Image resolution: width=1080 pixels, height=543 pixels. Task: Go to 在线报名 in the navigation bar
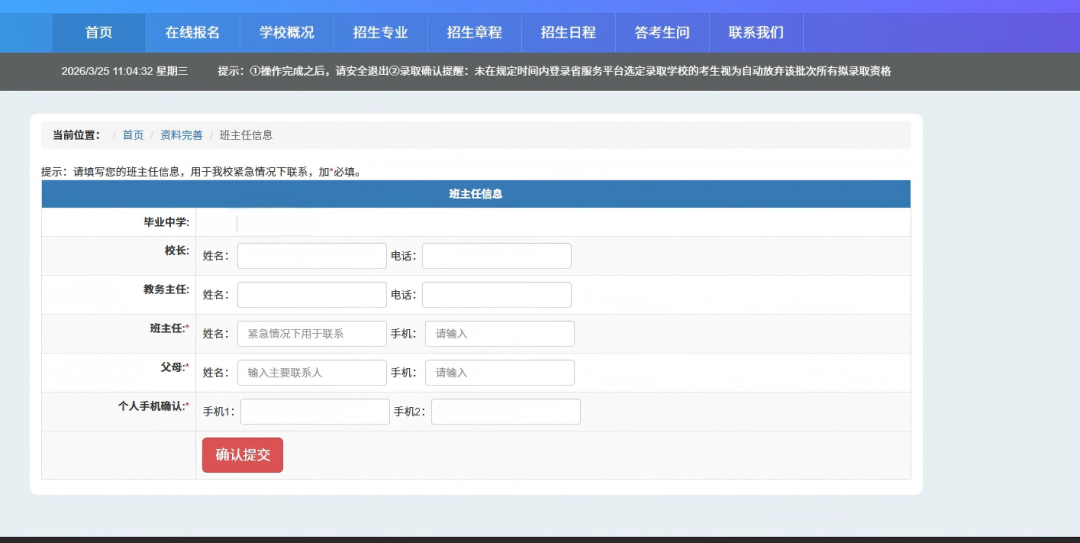point(192,32)
